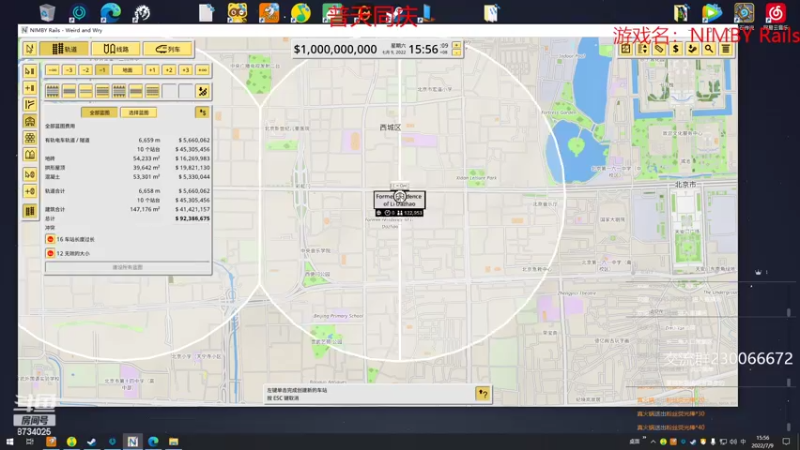
Task: Switch to the 线路 (lines) tab
Action: 116,49
